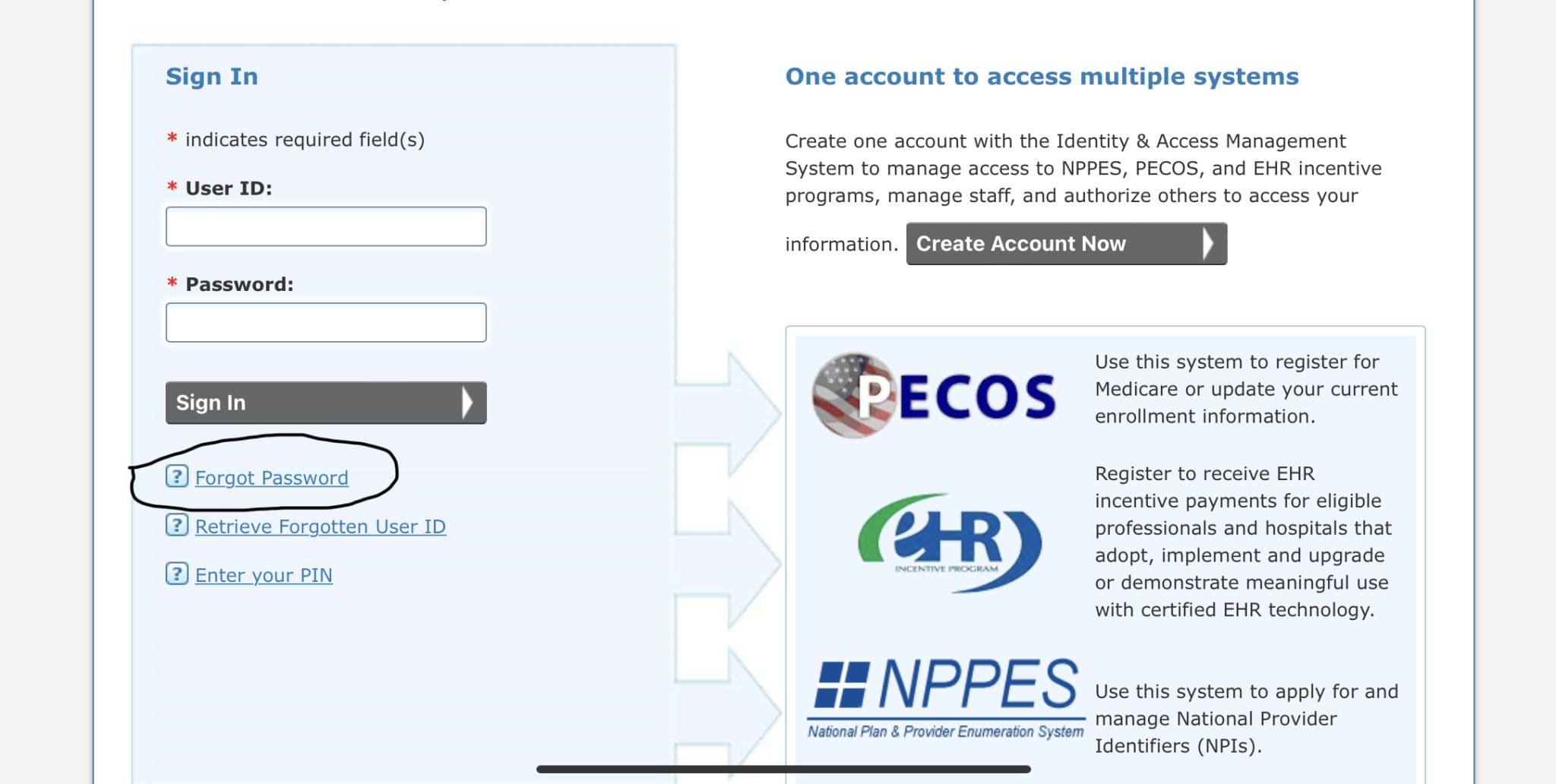Open the PECOS logo
This screenshot has height=784, width=1556.
(x=935, y=395)
